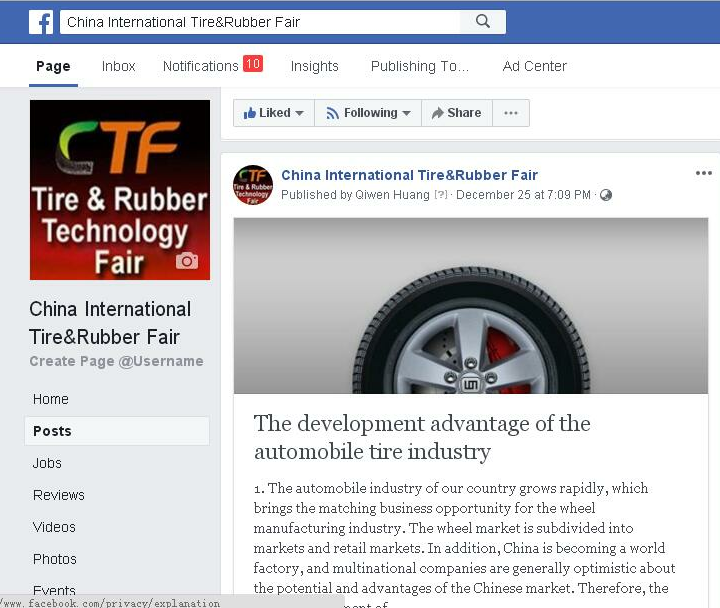Open the automobile tire industry article headline
720x608 pixels.
click(x=422, y=437)
